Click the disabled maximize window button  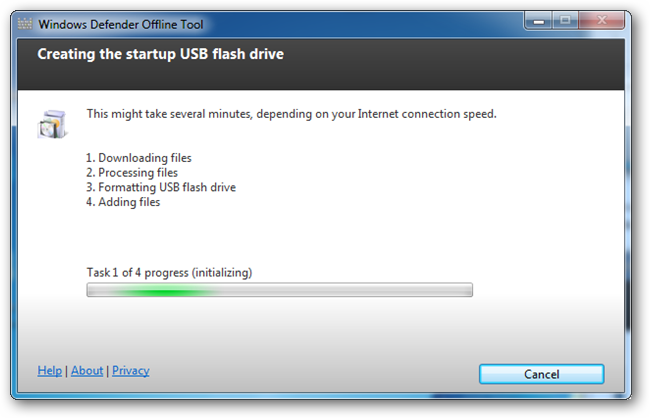[x=565, y=20]
